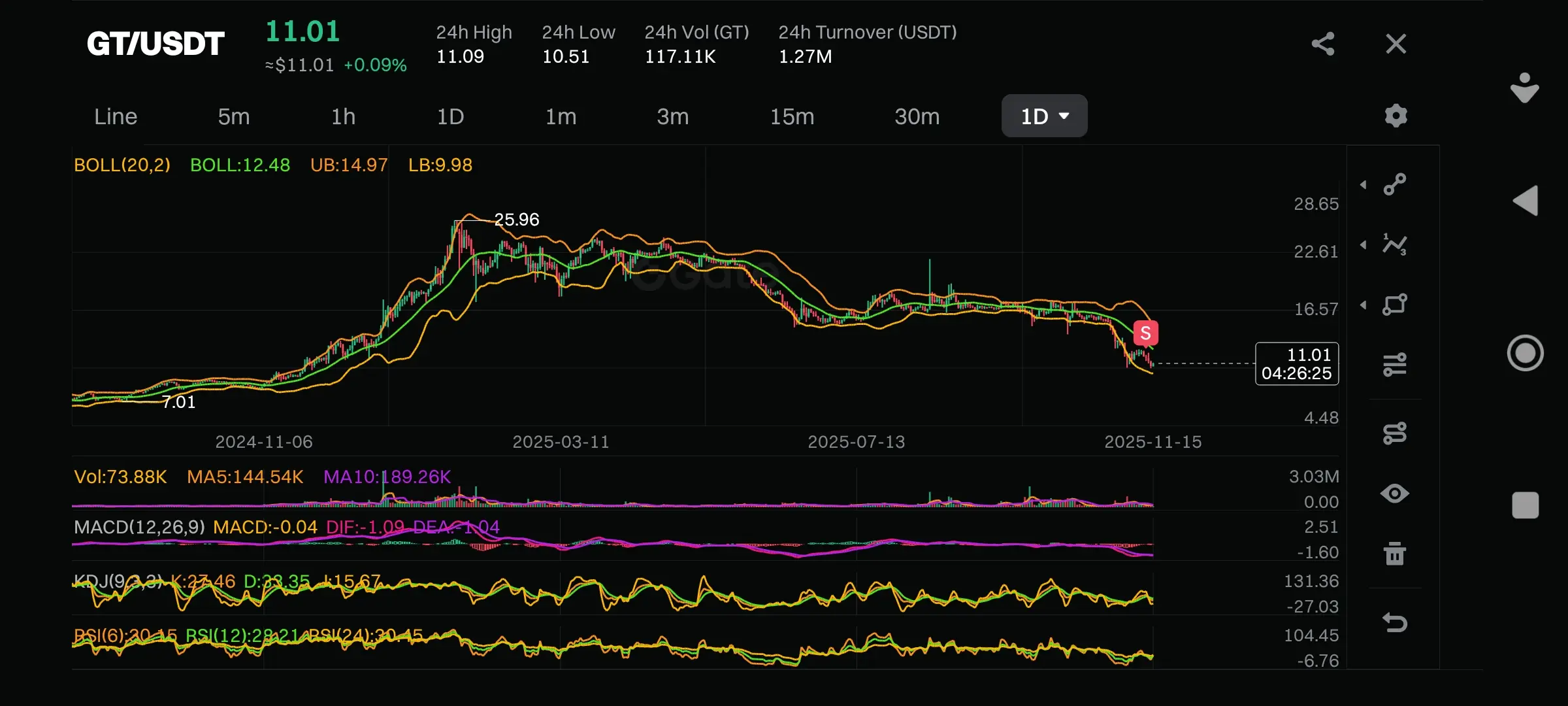1568x706 pixels.
Task: Open the indicator sliders settings icon
Action: (x=1395, y=365)
